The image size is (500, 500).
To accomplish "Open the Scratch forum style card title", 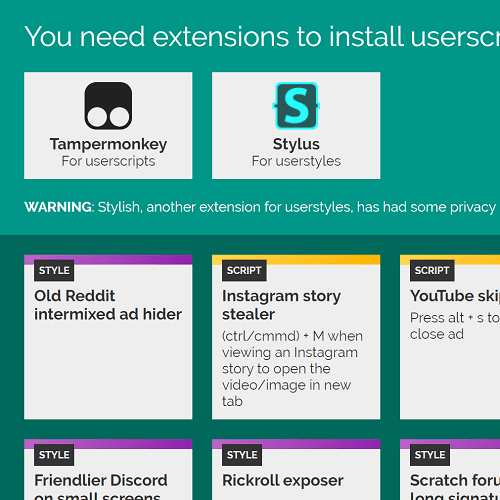I will (x=455, y=486).
